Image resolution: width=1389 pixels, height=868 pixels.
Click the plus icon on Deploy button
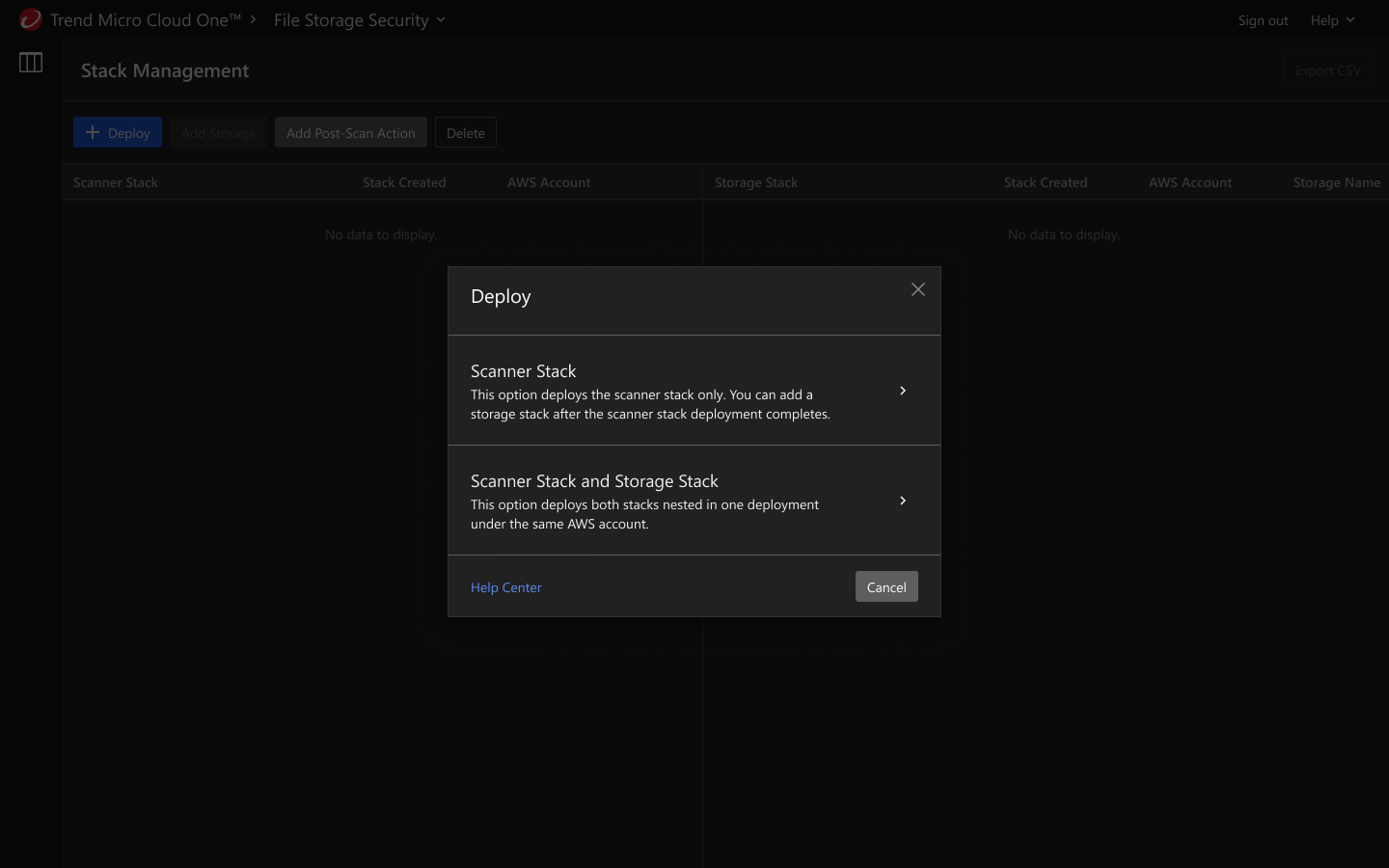(93, 133)
